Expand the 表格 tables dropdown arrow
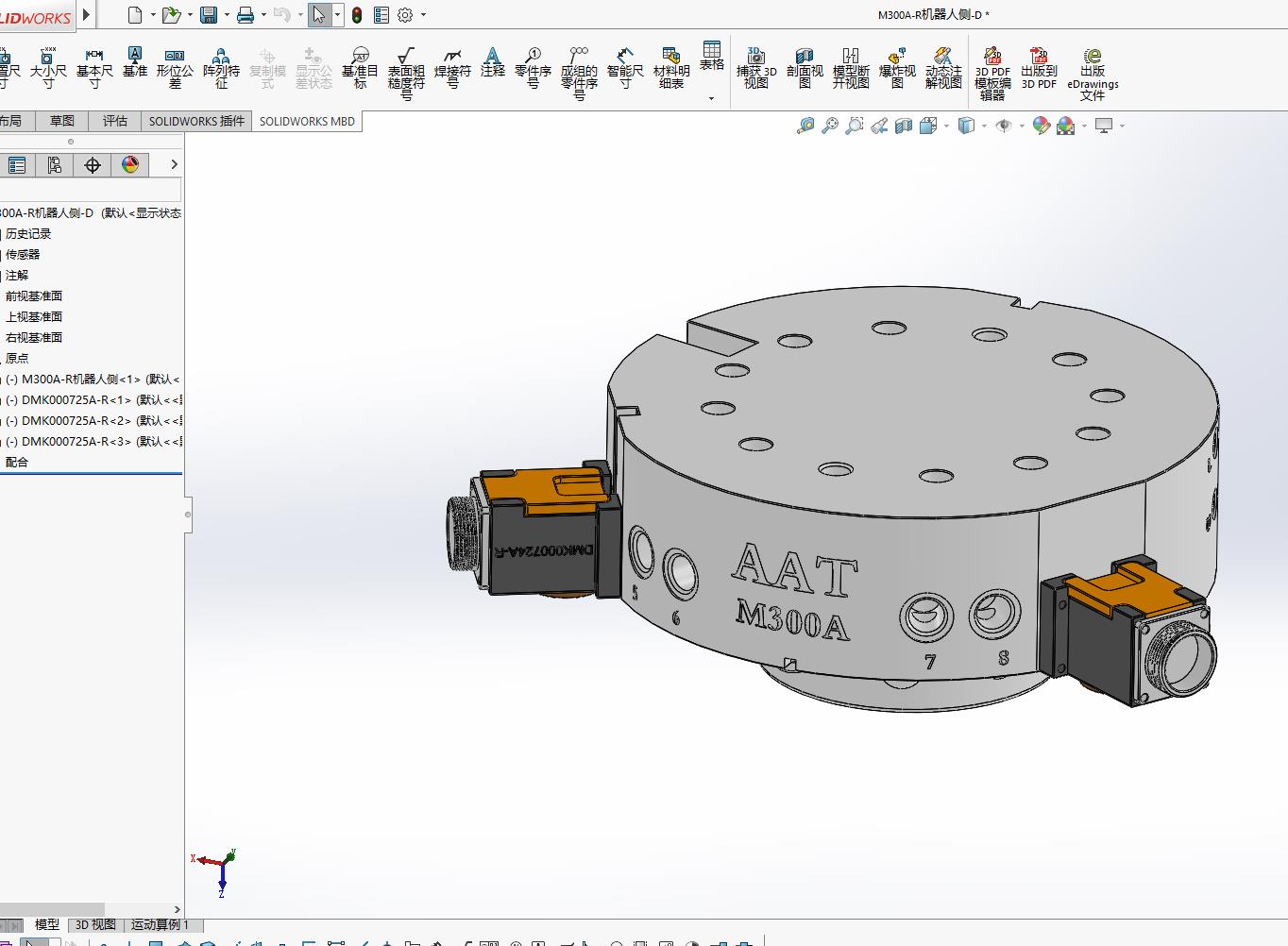This screenshot has height=946, width=1288. [711, 98]
